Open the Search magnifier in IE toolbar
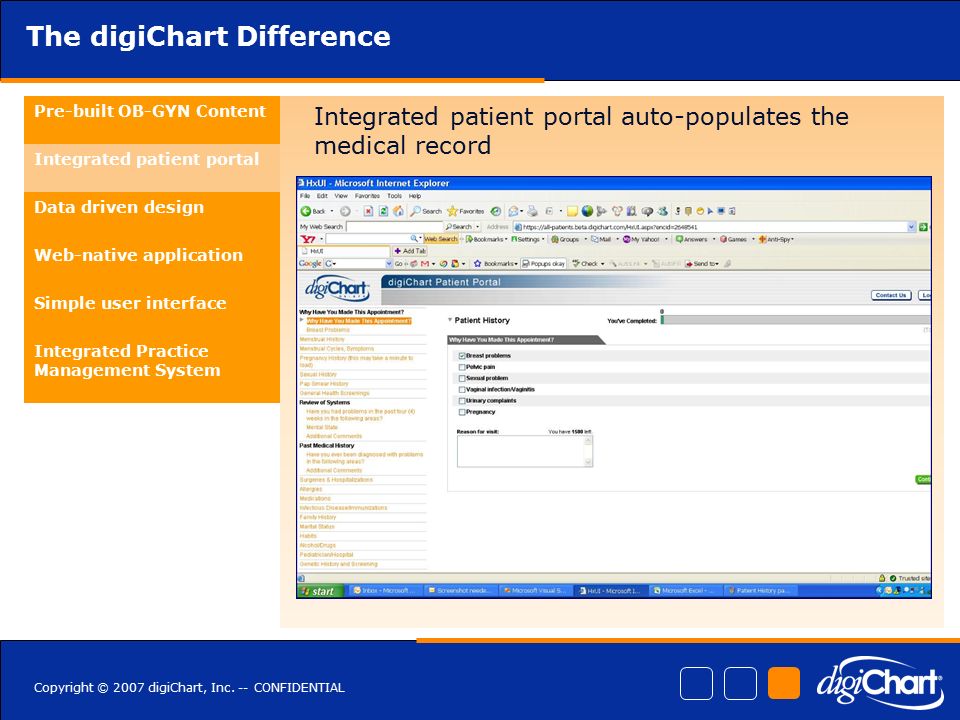Viewport: 960px width, 720px height. [416, 211]
